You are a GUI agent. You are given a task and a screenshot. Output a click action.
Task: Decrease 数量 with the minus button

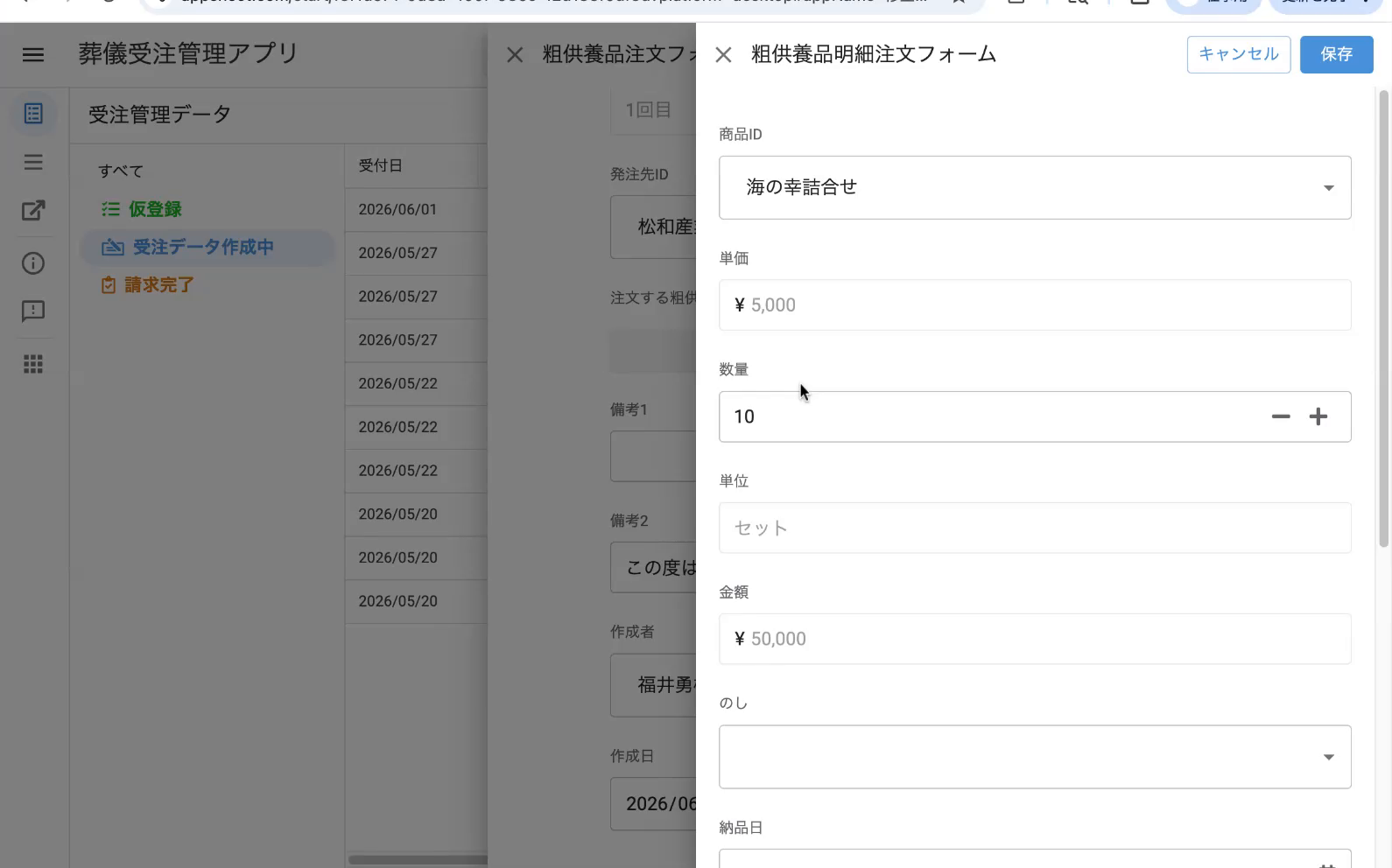(1281, 416)
